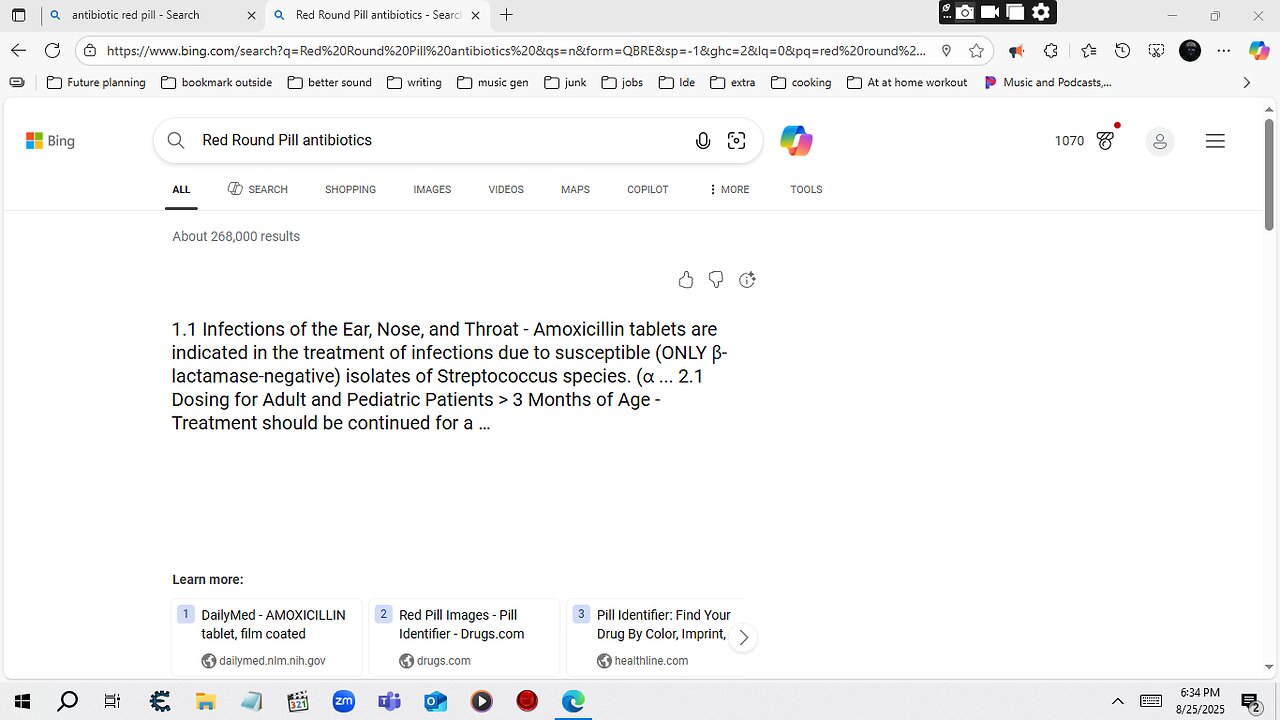Open new tab with plus button
Image resolution: width=1280 pixels, height=720 pixels.
pos(507,15)
